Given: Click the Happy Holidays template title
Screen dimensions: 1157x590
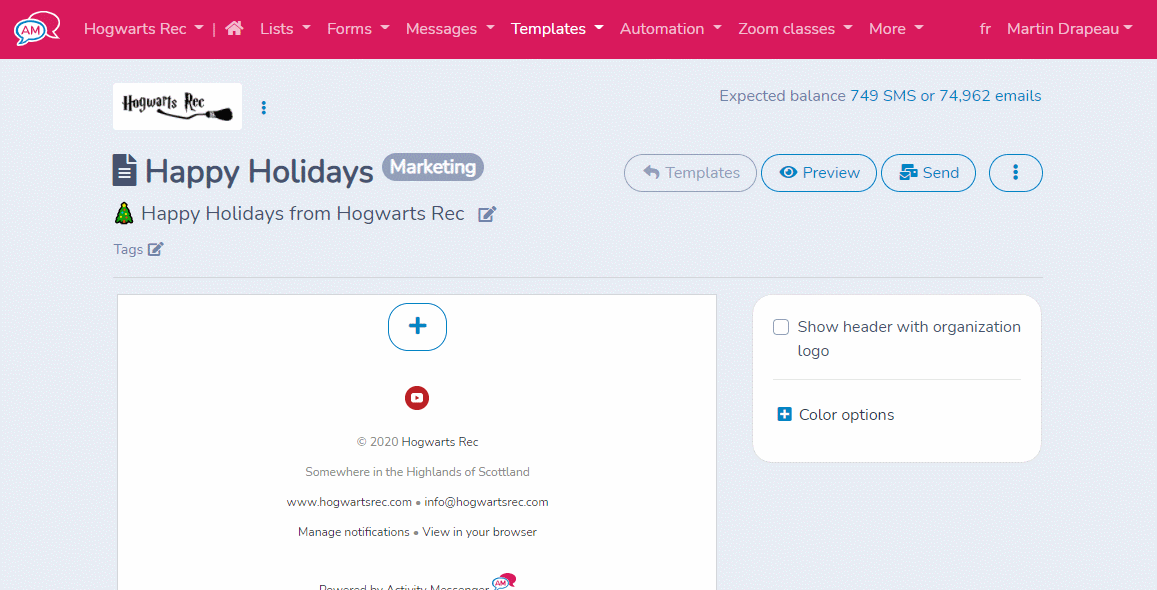Looking at the screenshot, I should click(x=259, y=171).
